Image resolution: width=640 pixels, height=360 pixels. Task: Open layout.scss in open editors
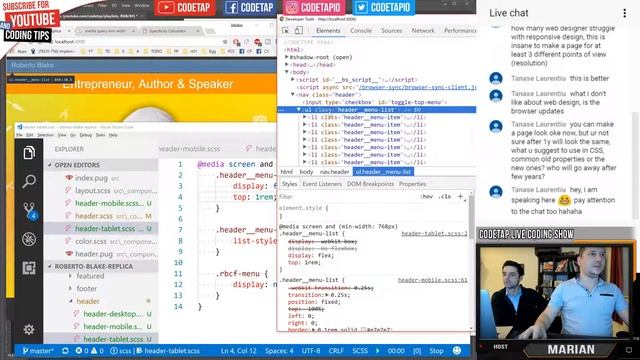click(93, 191)
